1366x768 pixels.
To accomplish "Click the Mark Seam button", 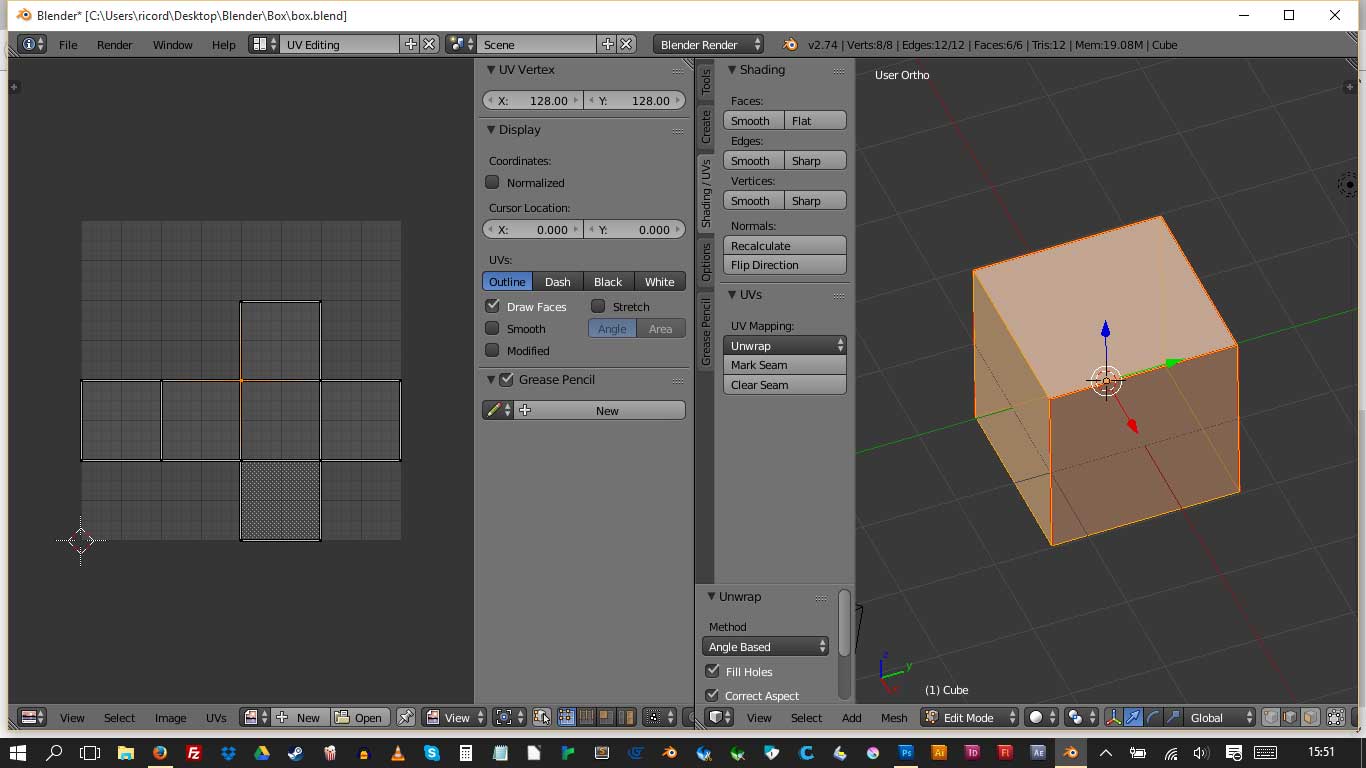I will pos(784,365).
